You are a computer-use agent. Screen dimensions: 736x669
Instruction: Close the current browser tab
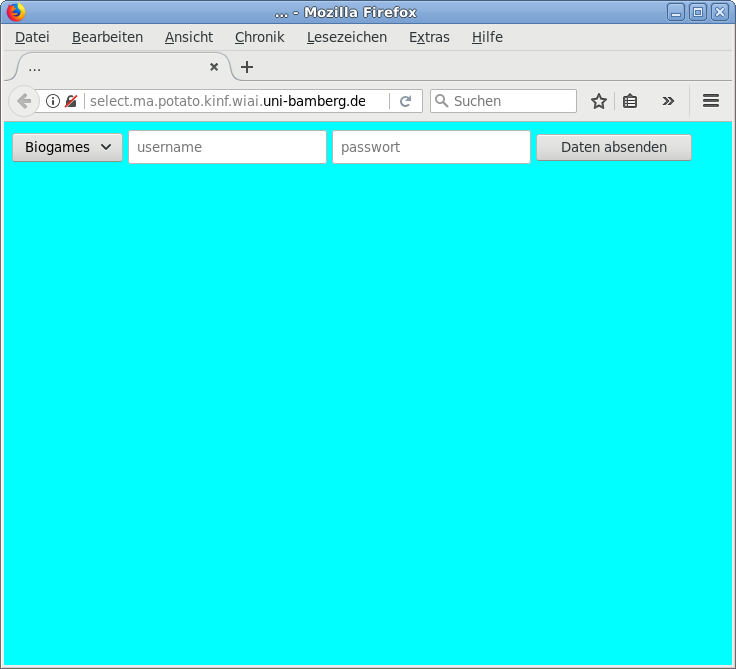point(213,67)
